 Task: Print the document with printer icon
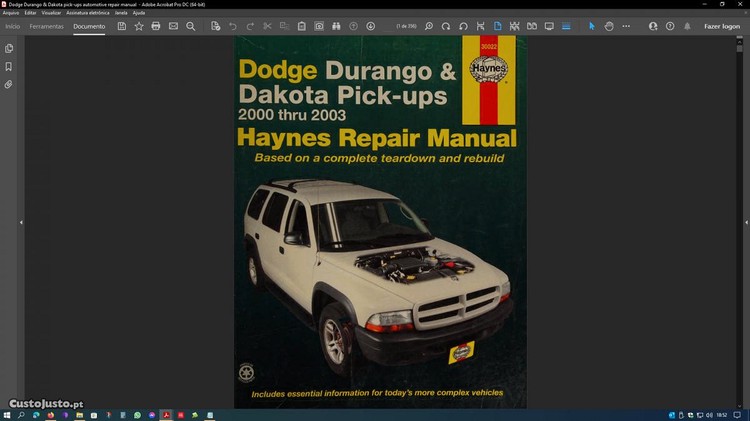pos(156,26)
